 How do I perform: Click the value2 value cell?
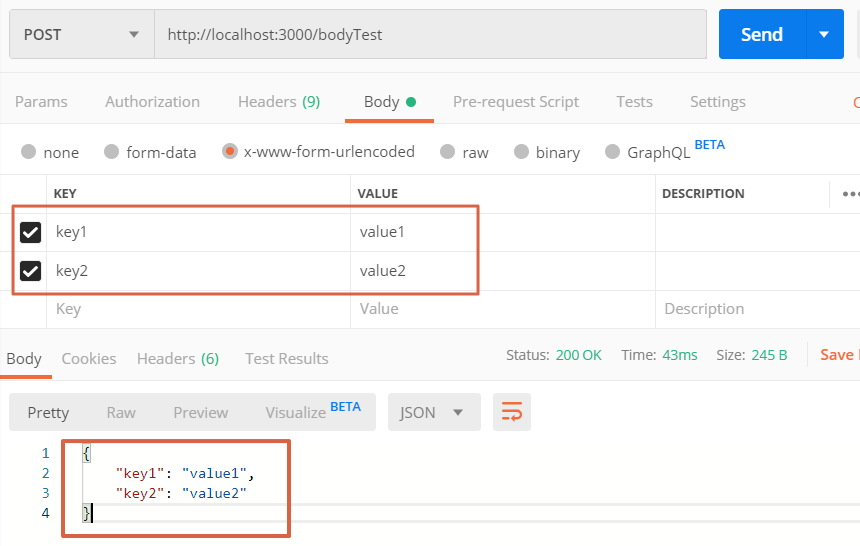tap(503, 271)
